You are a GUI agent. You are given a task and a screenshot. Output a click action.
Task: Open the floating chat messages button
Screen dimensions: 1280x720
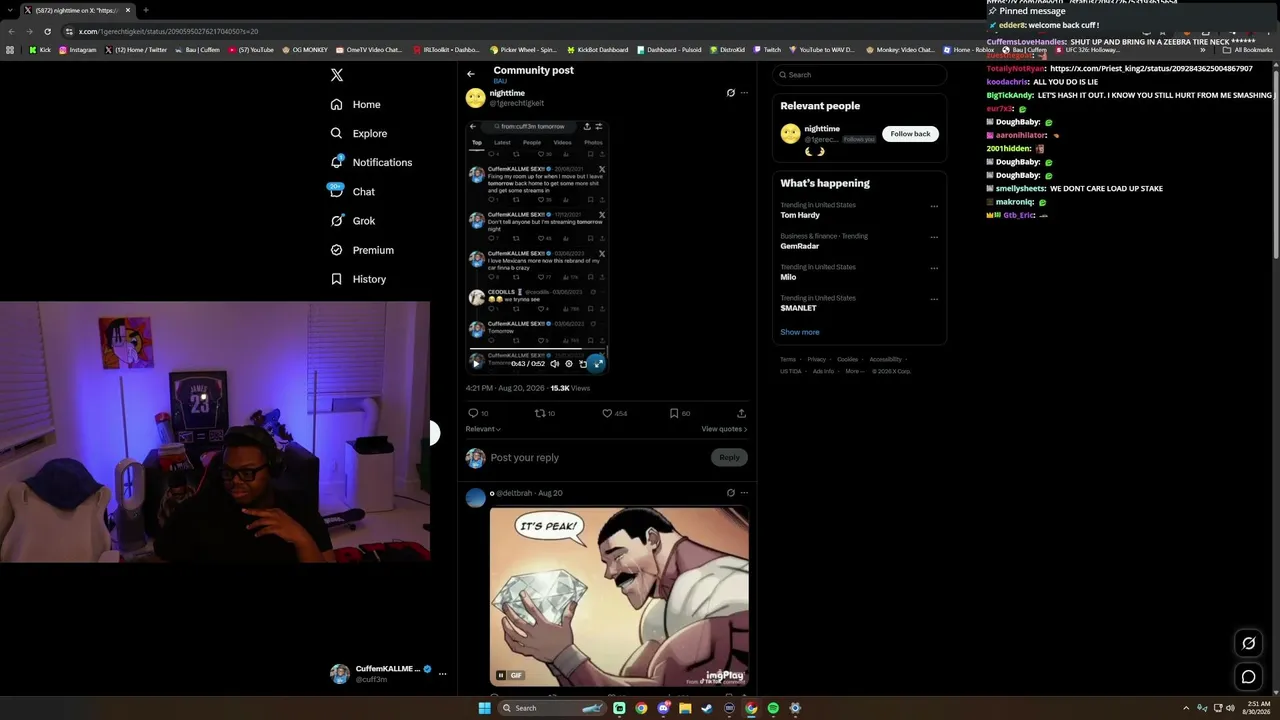pyautogui.click(x=1248, y=677)
